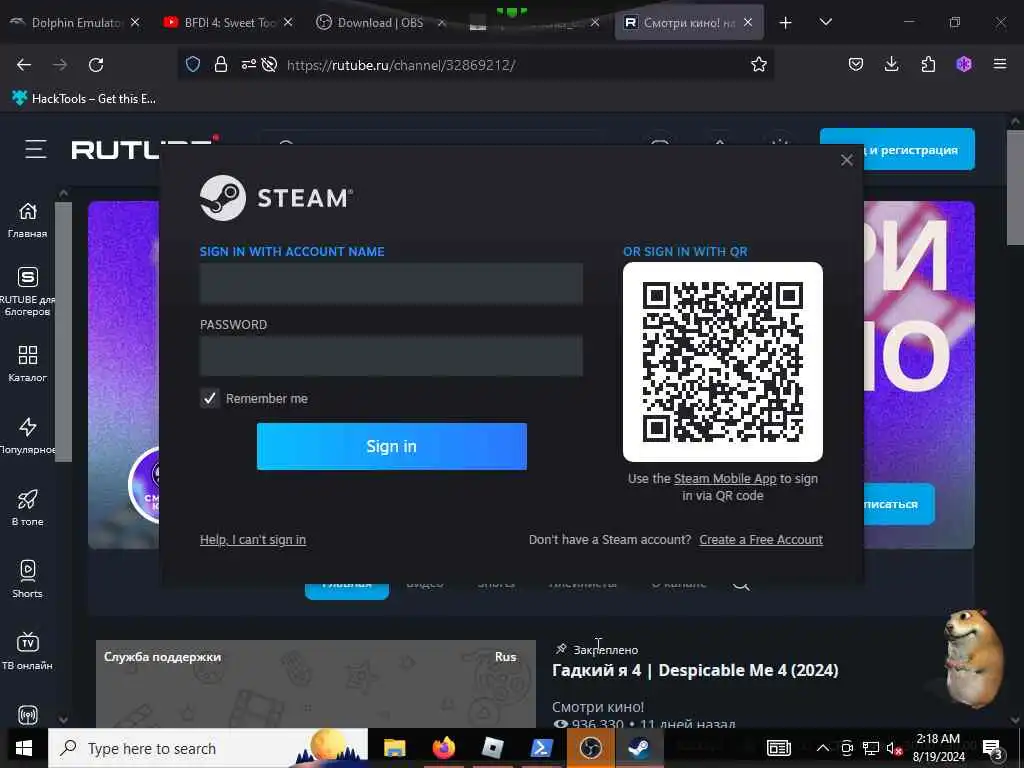Image resolution: width=1024 pixels, height=768 pixels.
Task: Open the Pocket save icon
Action: pos(856,64)
